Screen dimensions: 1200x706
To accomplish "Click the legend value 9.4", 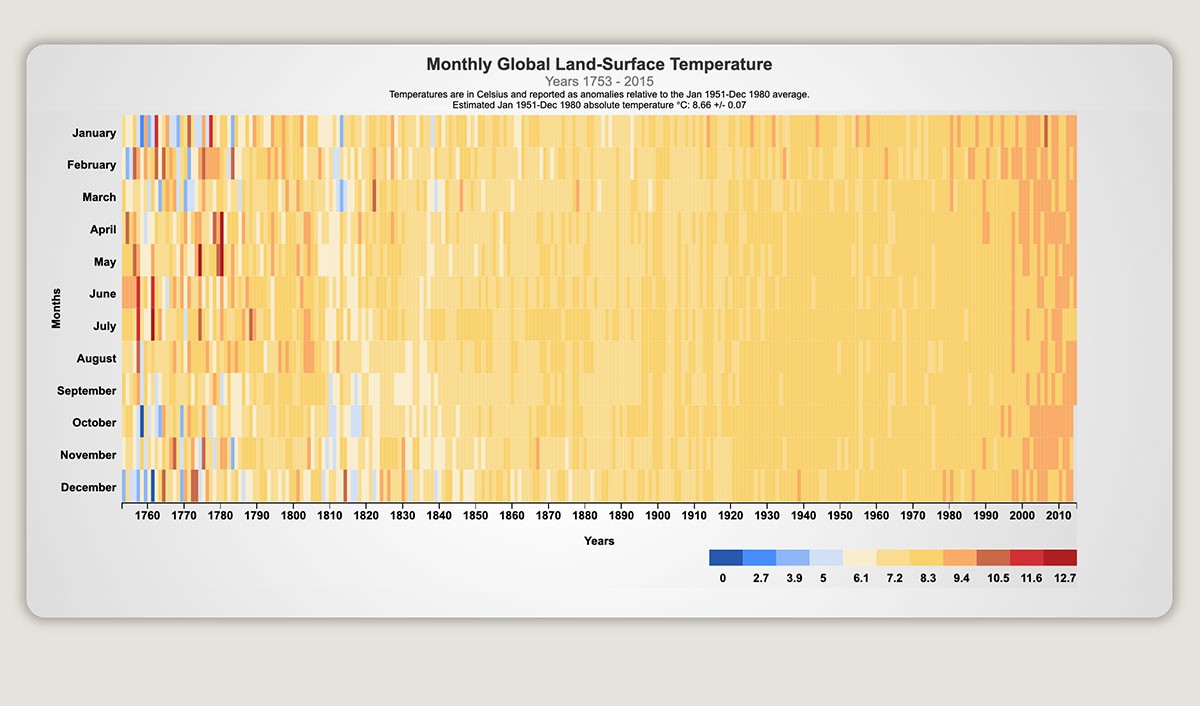I will pos(960,578).
